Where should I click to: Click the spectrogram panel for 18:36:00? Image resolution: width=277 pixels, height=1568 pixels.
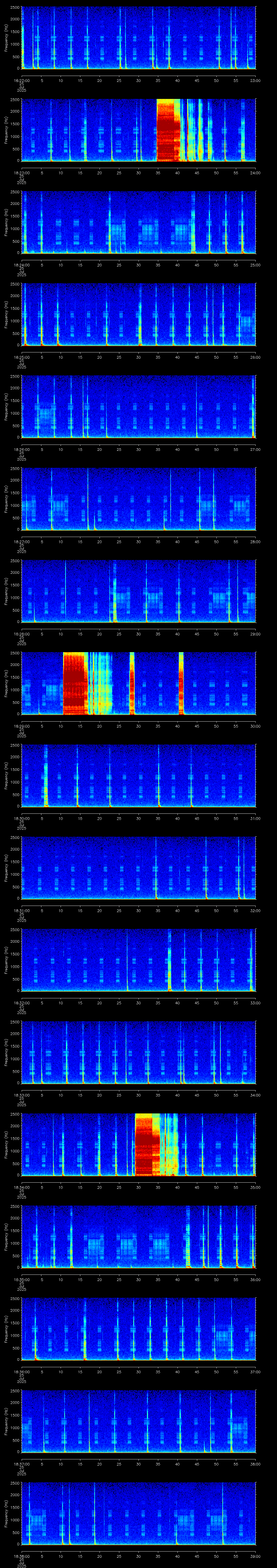point(139,1329)
